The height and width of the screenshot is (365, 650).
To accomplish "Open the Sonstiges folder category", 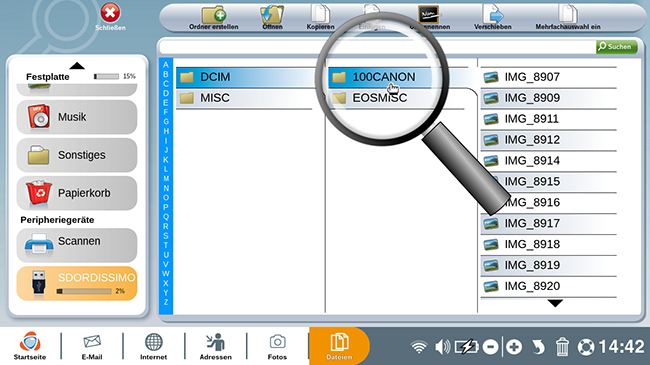I will point(77,155).
